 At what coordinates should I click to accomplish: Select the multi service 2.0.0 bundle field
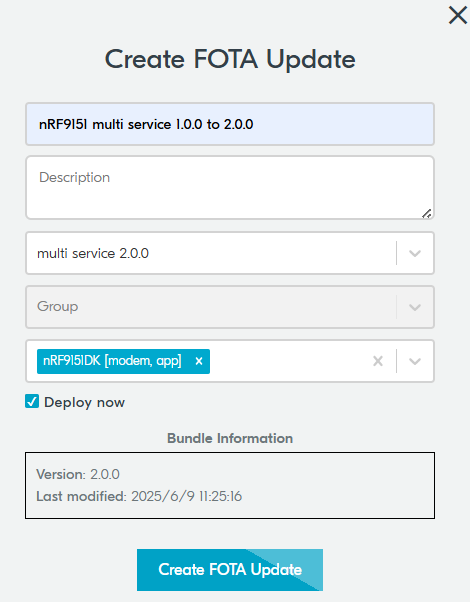210,253
